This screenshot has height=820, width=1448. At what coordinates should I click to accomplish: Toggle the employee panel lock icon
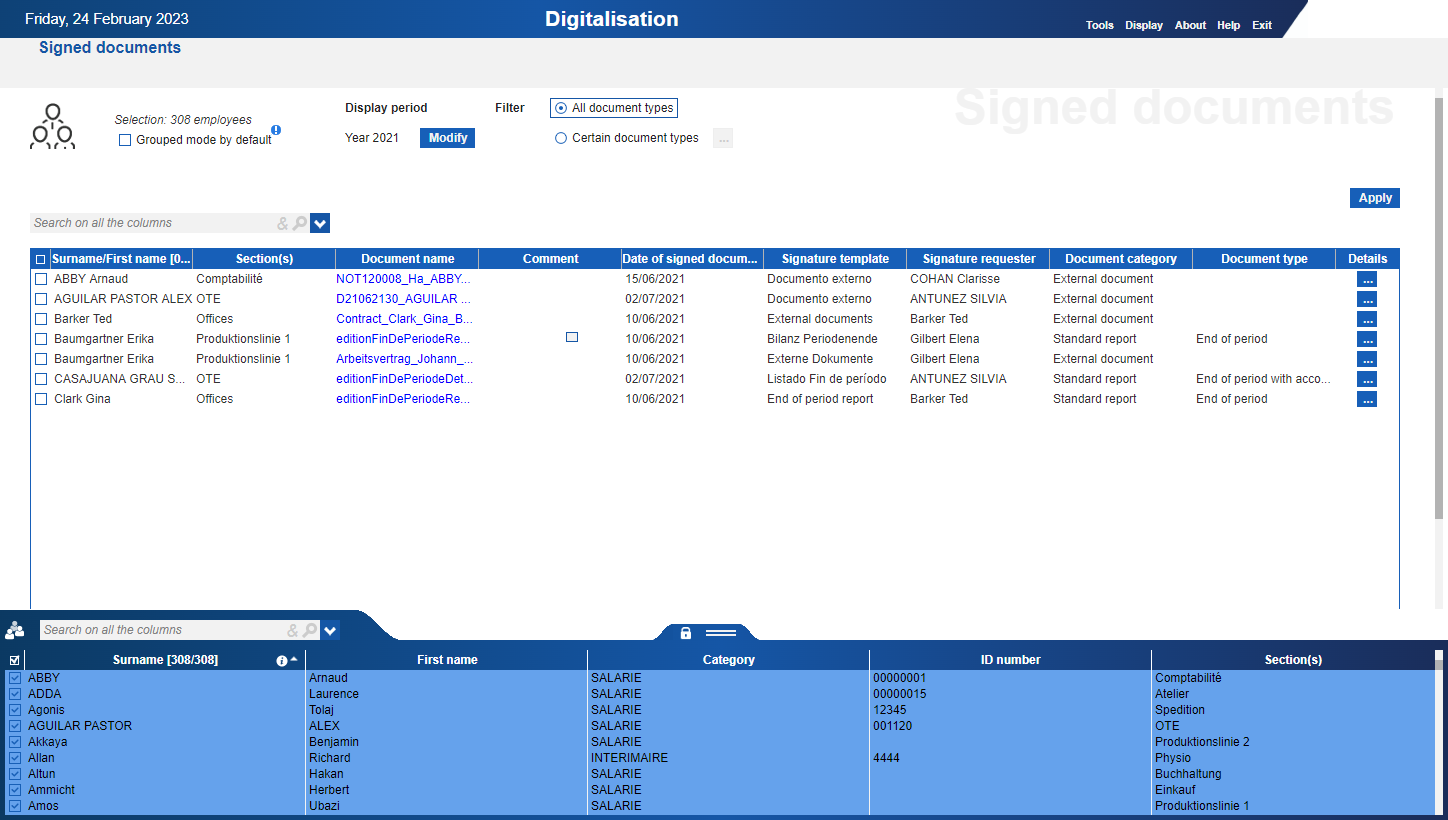(686, 633)
